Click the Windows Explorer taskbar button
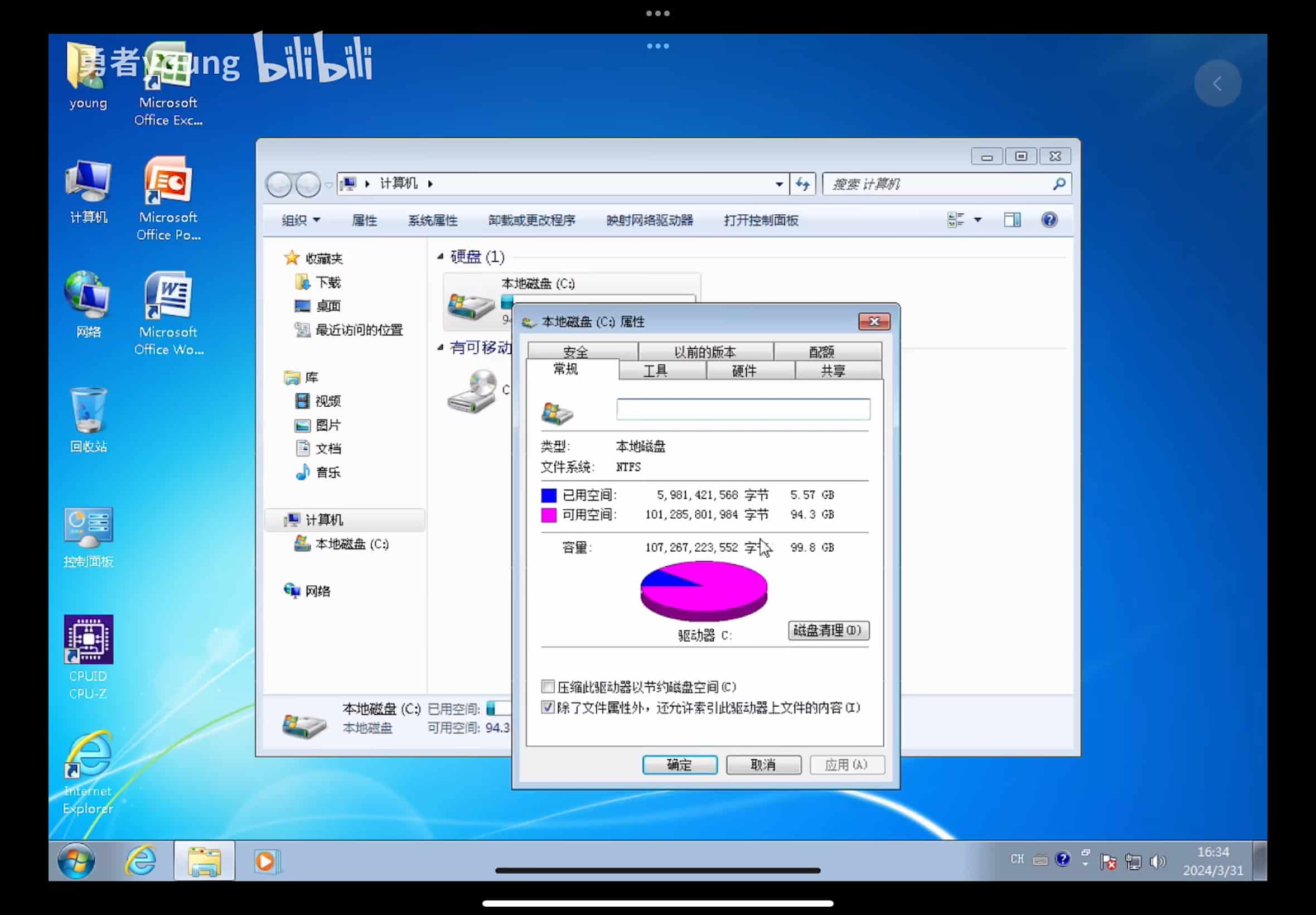Screen dimensions: 1316x915 click(205, 860)
